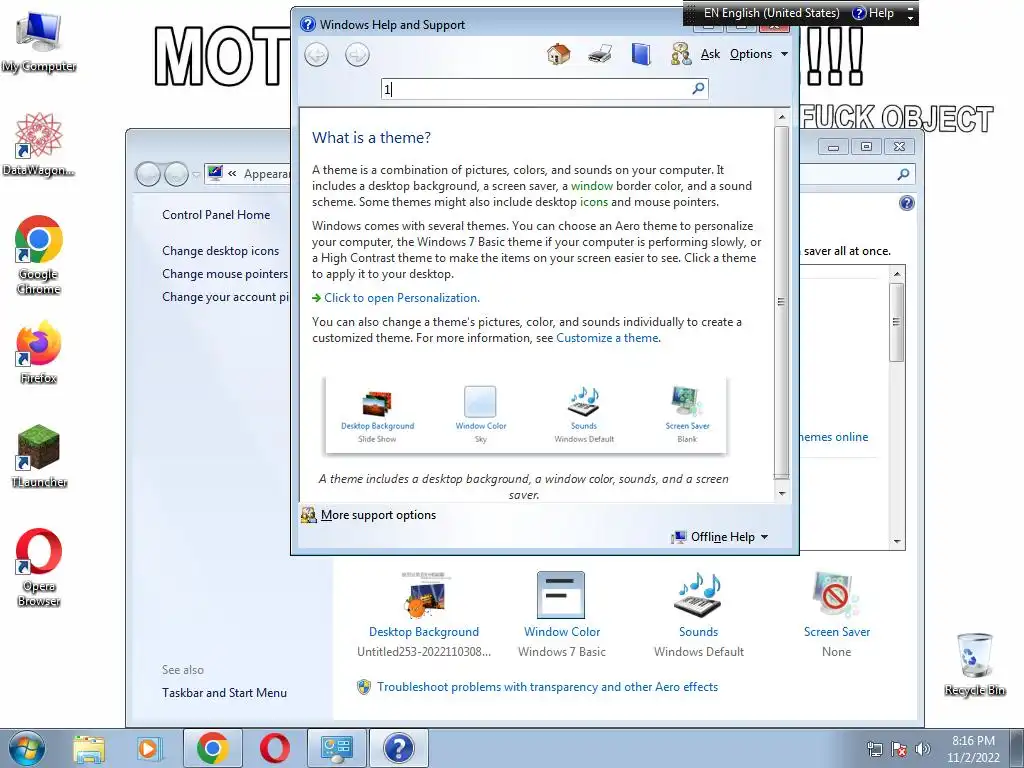
Task: Switch to Chrome in the taskbar
Action: pyautogui.click(x=212, y=748)
